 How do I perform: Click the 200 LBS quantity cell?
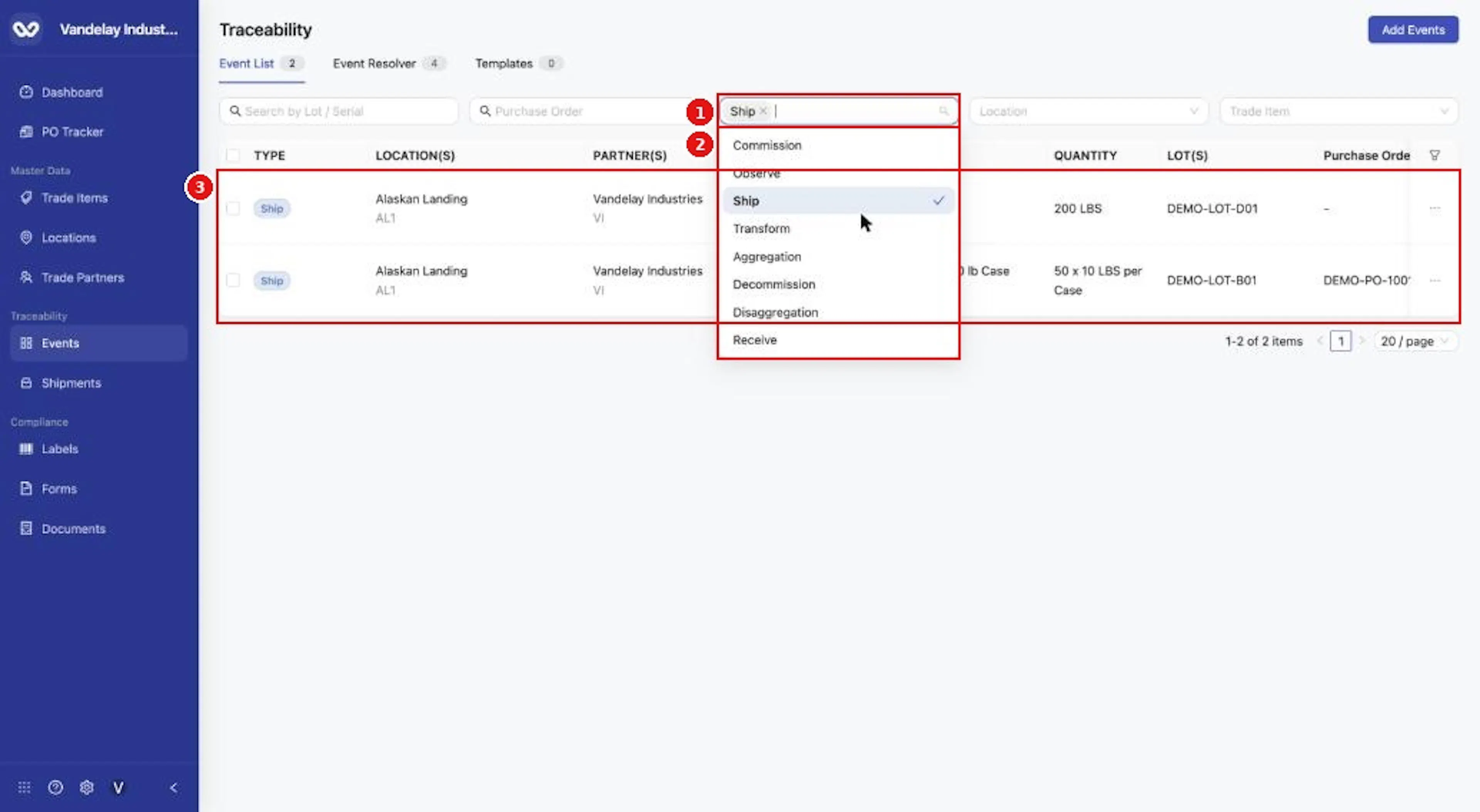coord(1078,208)
